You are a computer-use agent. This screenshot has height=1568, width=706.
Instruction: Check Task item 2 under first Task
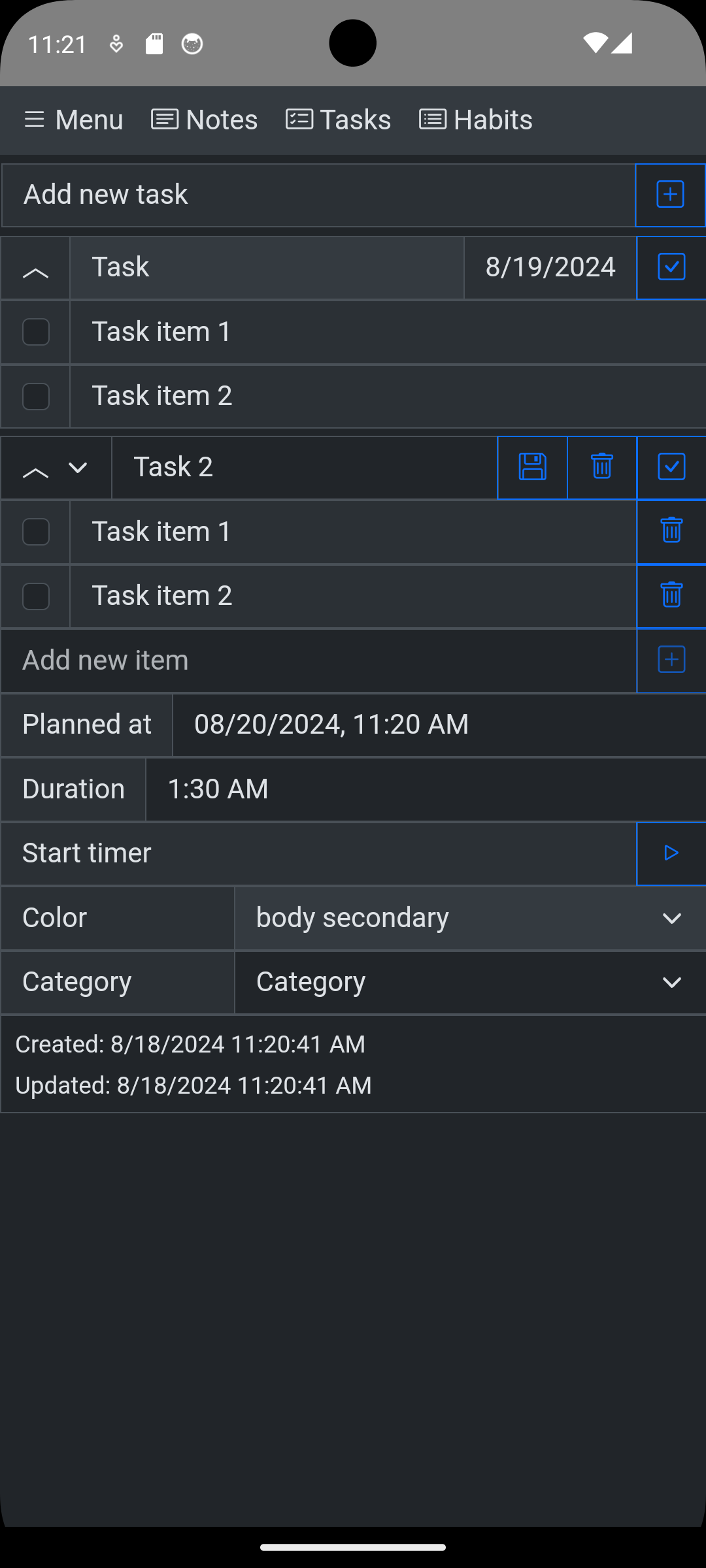[36, 396]
